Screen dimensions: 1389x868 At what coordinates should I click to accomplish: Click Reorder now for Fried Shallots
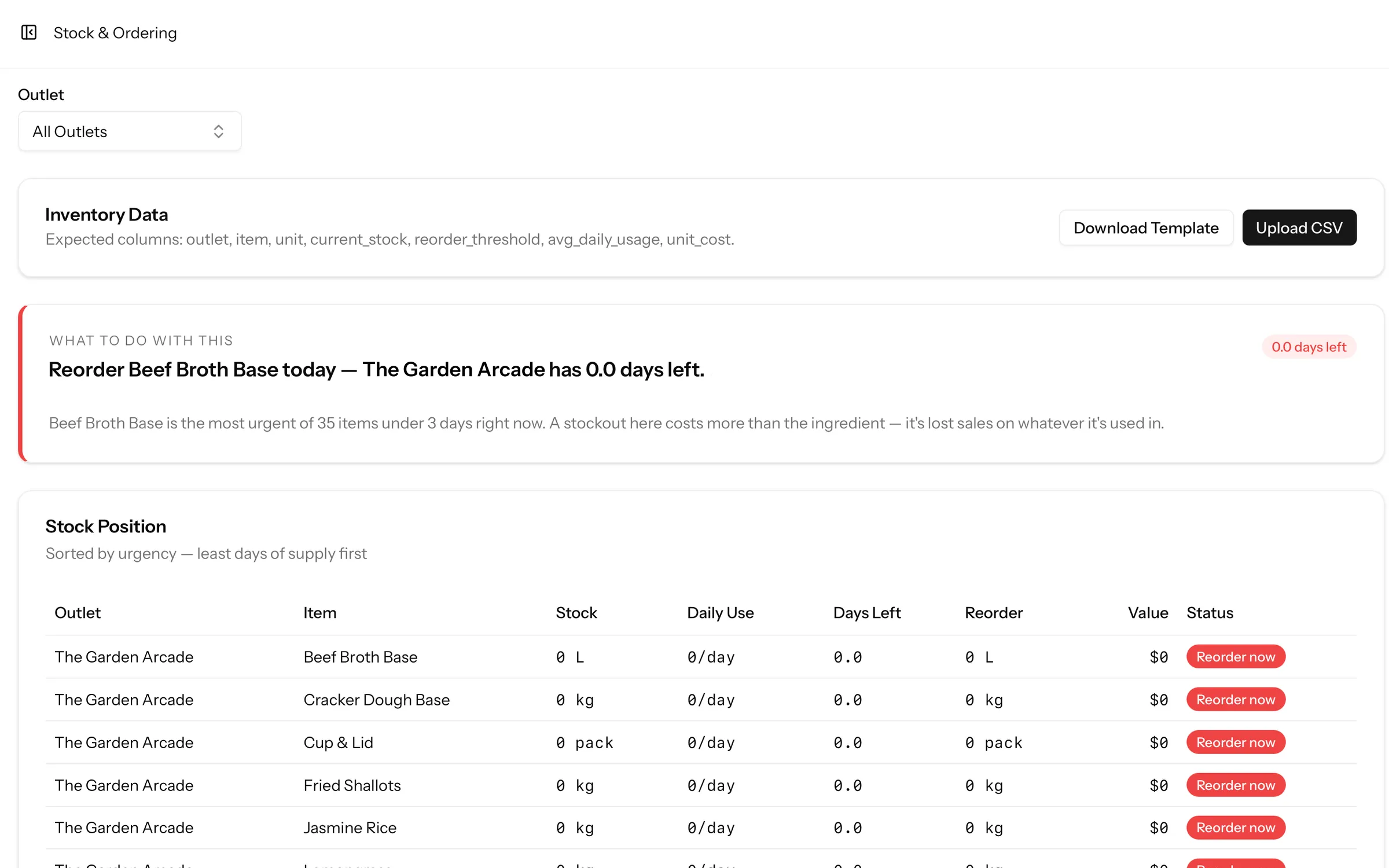1236,785
